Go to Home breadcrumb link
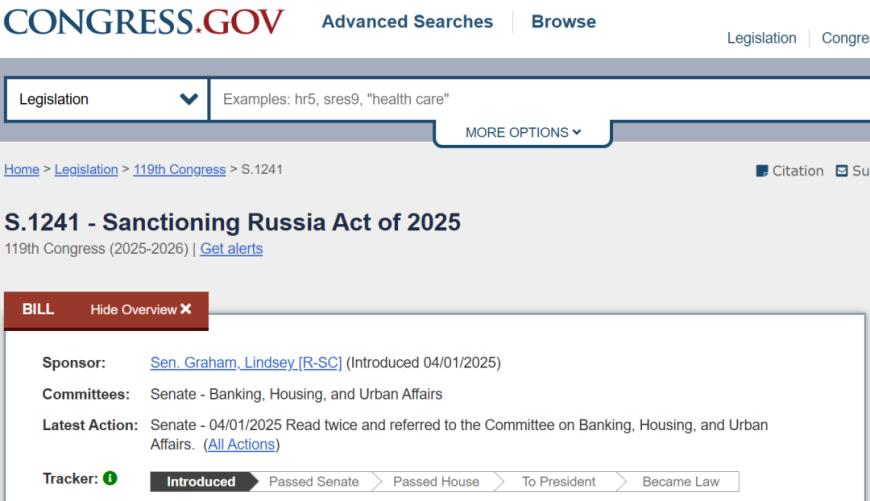The width and height of the screenshot is (870, 501). (21, 170)
